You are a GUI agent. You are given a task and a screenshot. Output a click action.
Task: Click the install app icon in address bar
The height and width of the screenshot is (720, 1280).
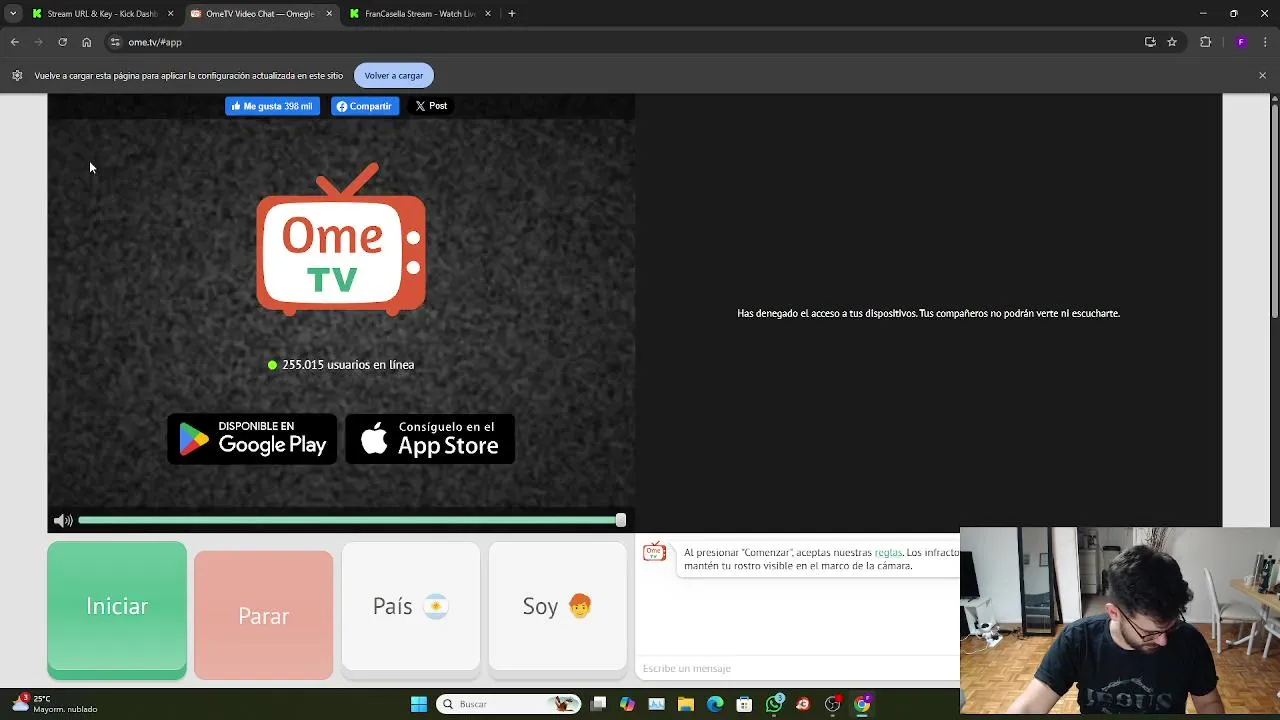tap(1150, 42)
